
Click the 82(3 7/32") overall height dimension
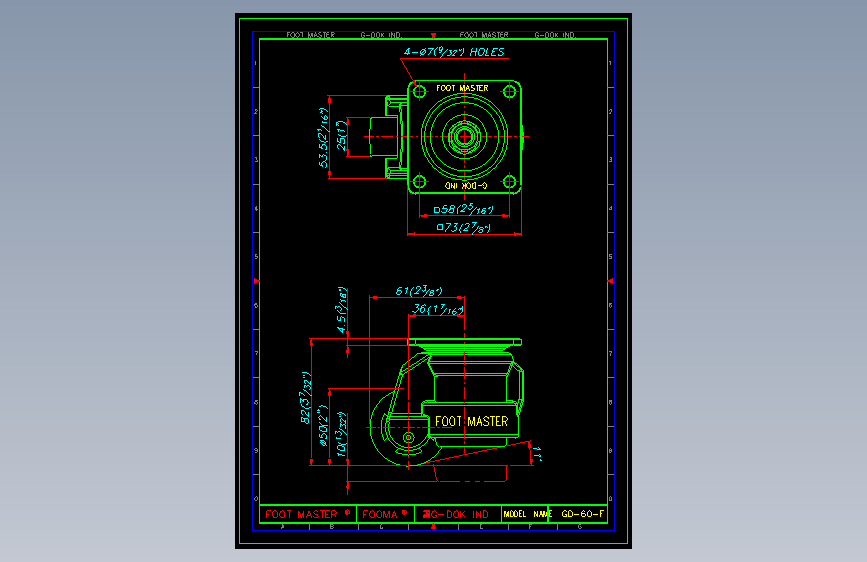coord(306,398)
